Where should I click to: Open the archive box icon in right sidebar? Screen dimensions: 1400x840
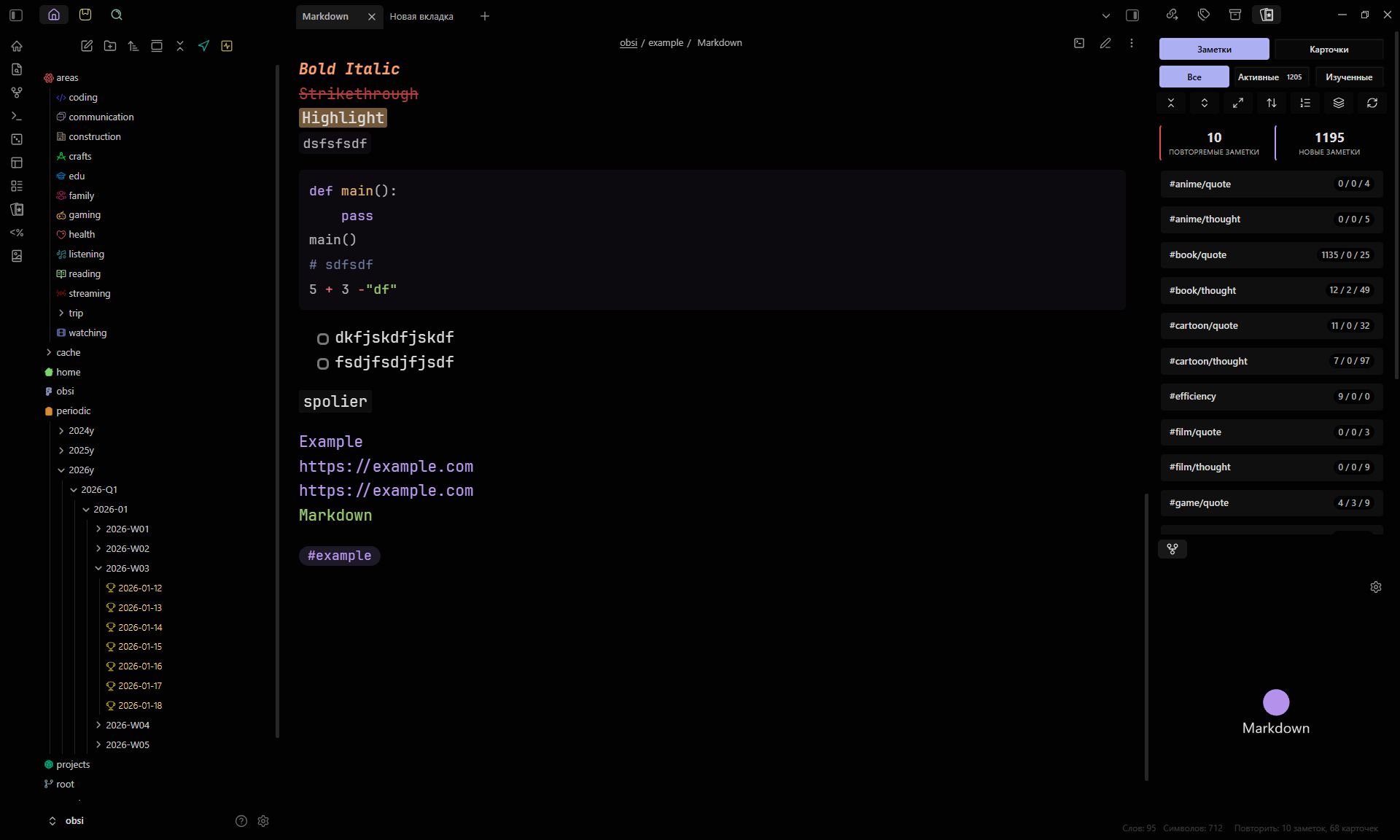tap(1235, 15)
